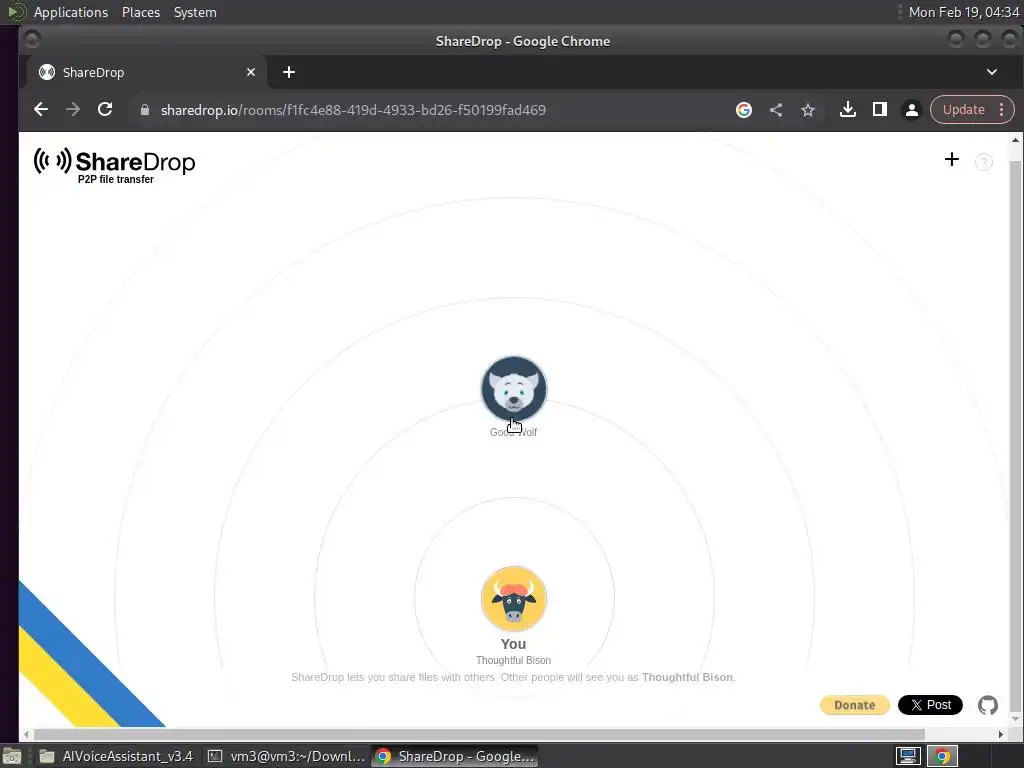Image resolution: width=1024 pixels, height=768 pixels.
Task: Click the Donate button
Action: click(854, 705)
